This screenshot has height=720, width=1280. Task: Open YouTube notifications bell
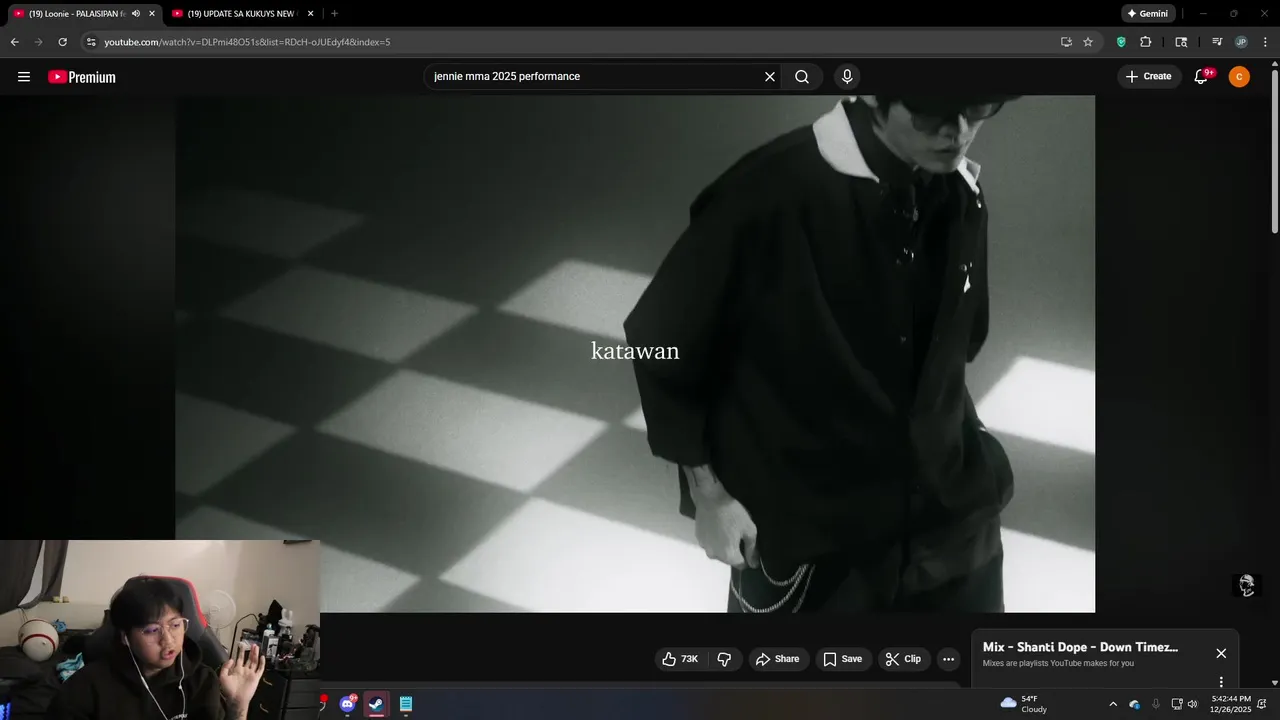coord(1202,77)
